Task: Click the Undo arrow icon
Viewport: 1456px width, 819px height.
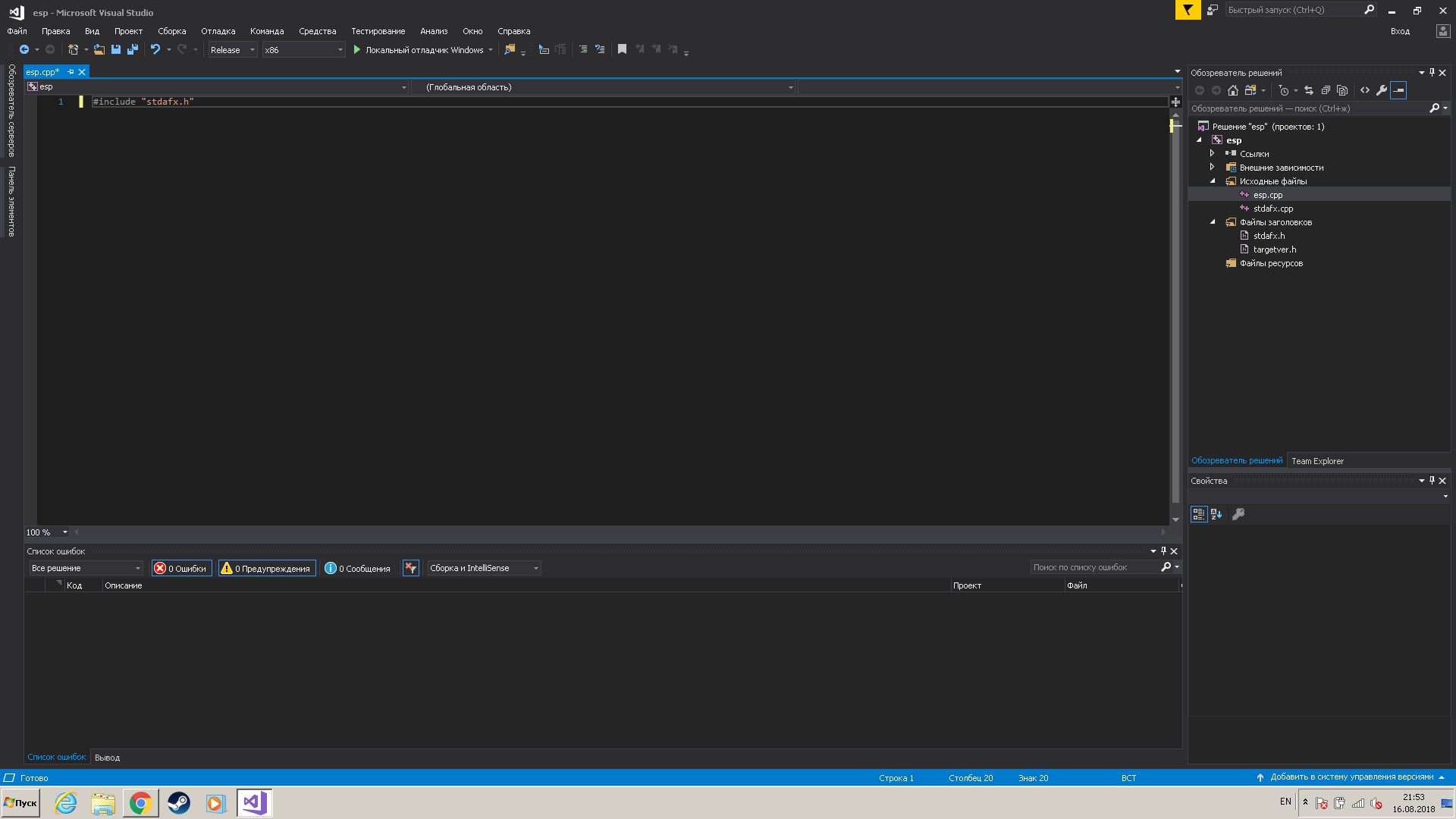Action: click(155, 50)
